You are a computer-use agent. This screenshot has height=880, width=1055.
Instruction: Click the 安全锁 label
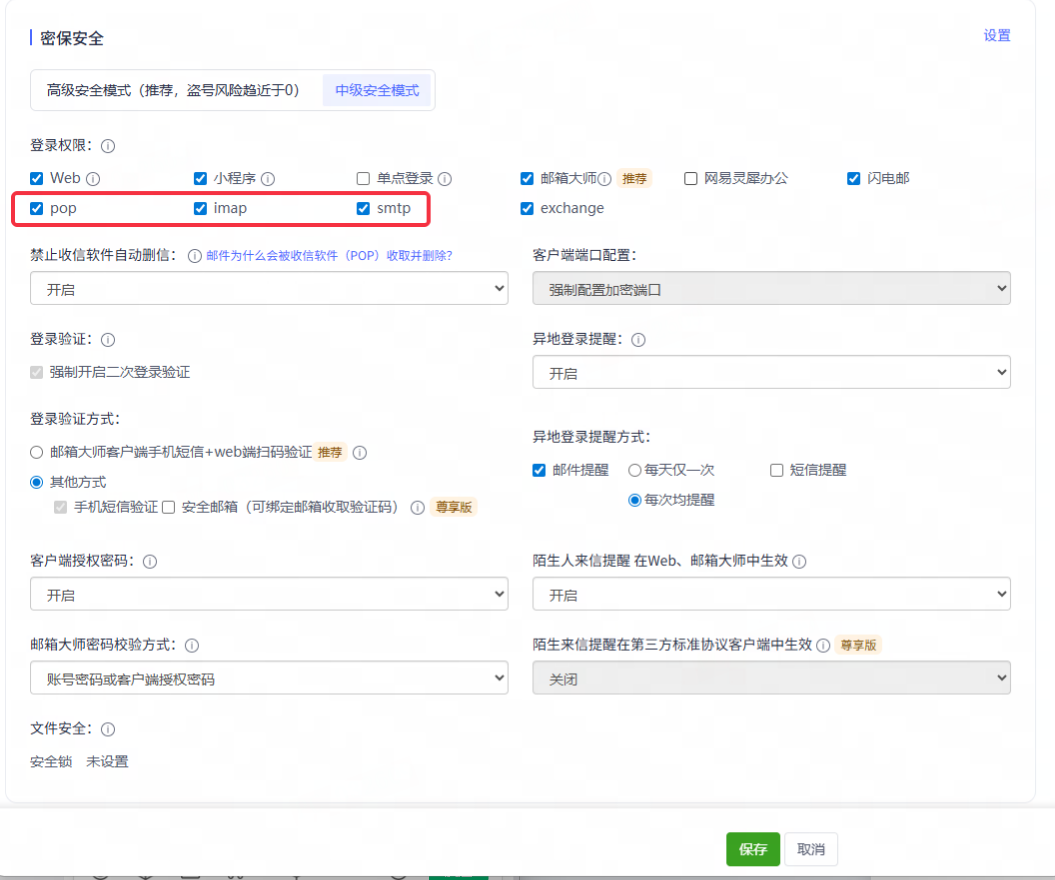coord(51,762)
